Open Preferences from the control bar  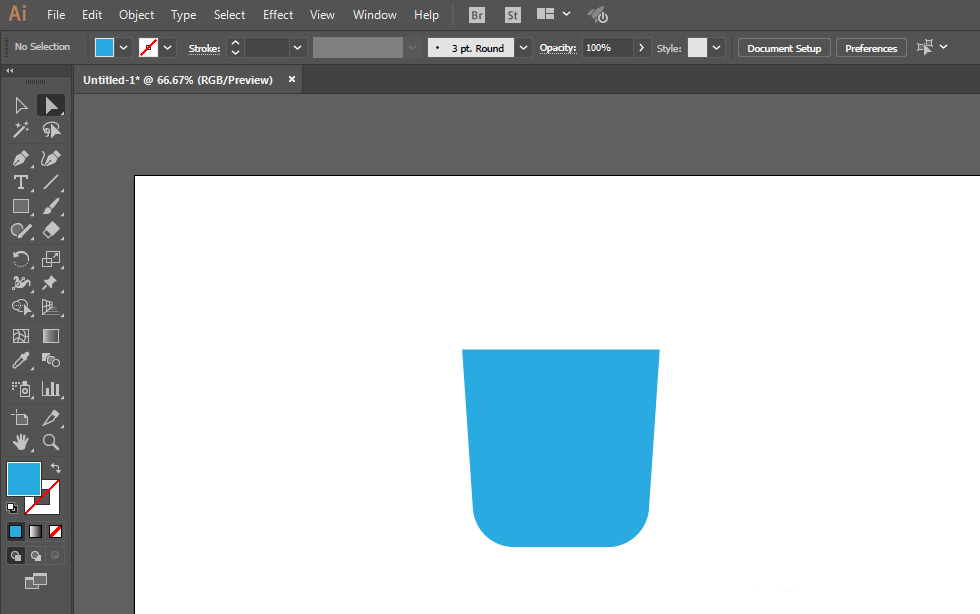(871, 48)
